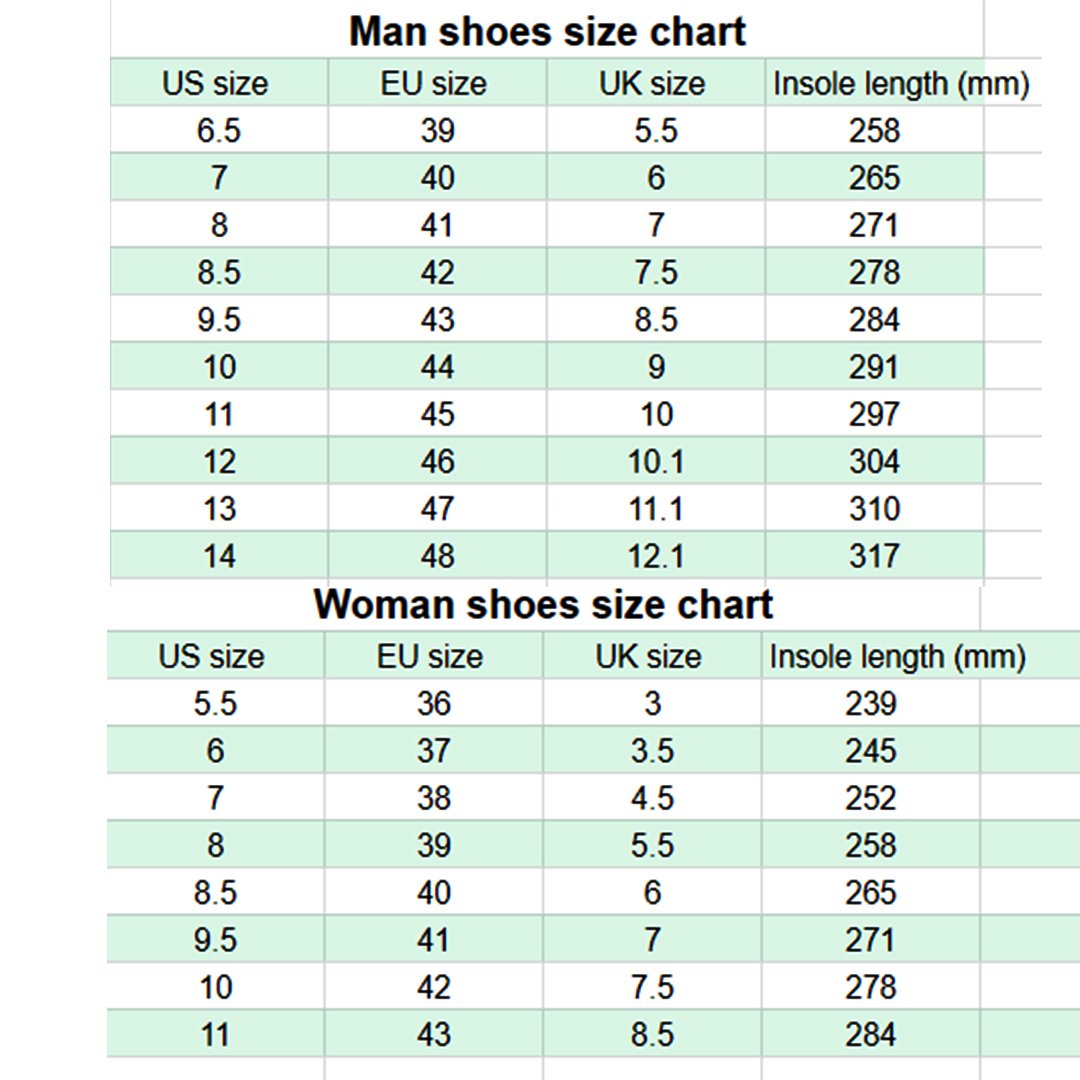Click the UK size 10.1 cell
1080x1080 pixels.
click(655, 462)
